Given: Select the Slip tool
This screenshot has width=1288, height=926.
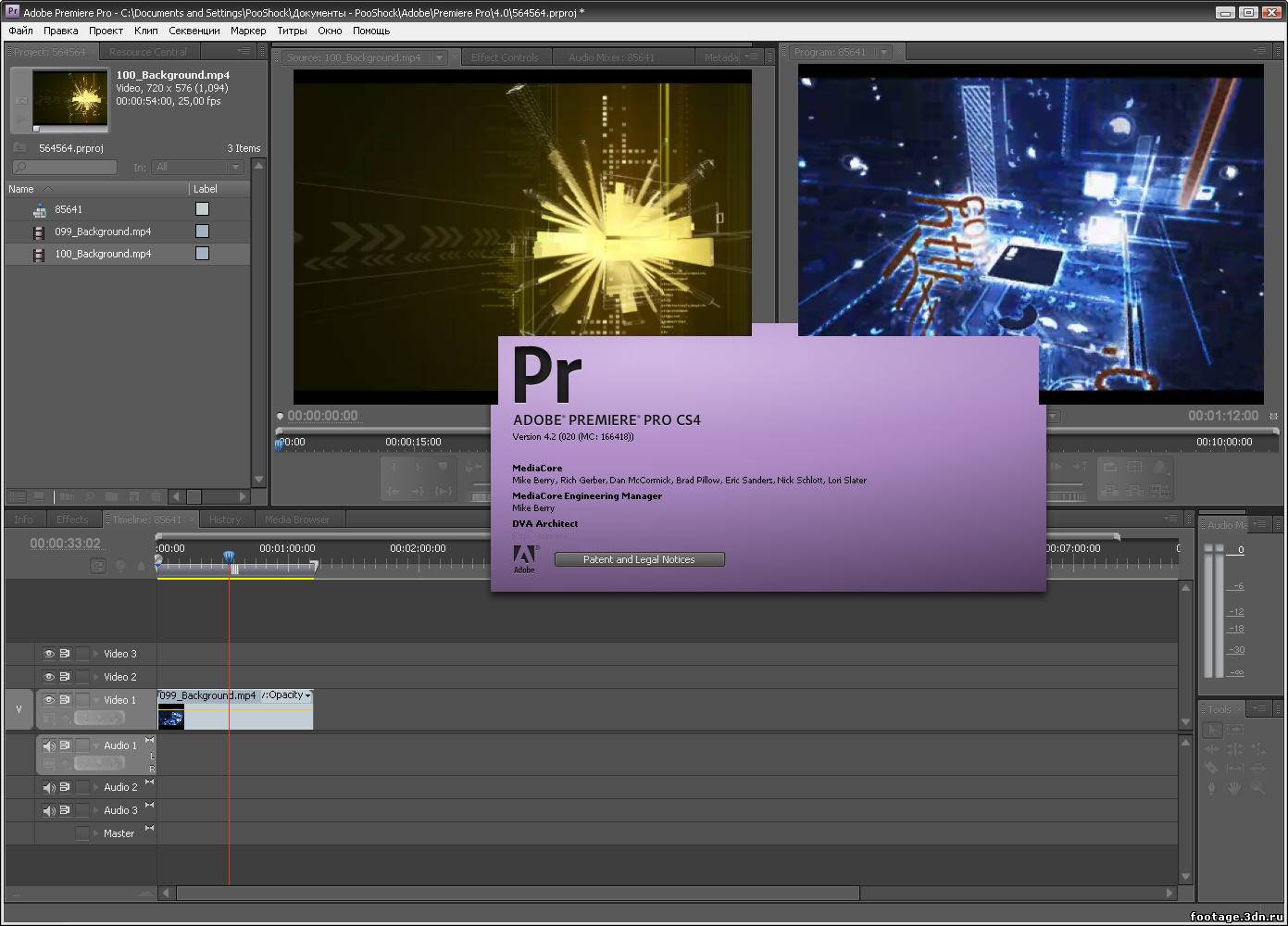Looking at the screenshot, I should click(x=1235, y=768).
